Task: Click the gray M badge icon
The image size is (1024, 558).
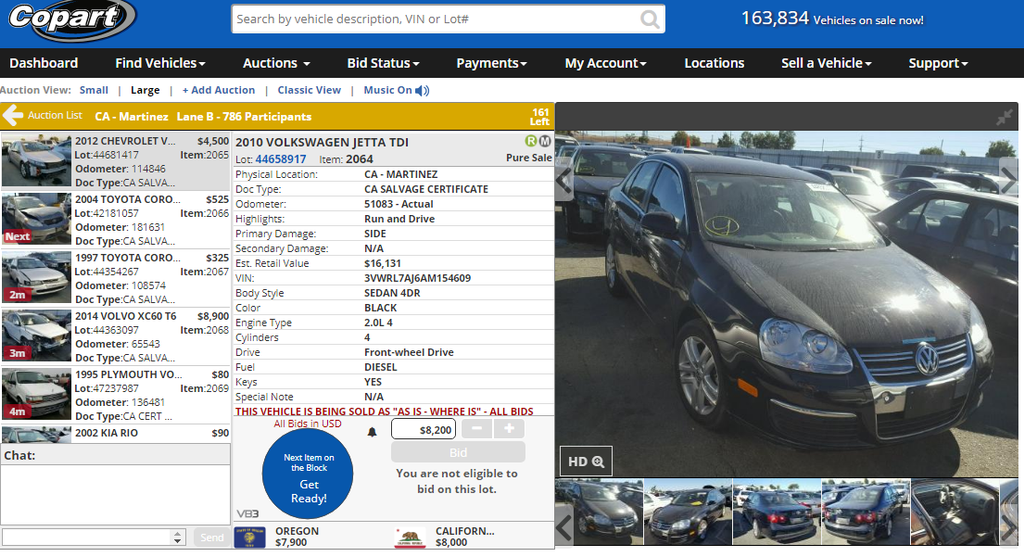Action: 545,140
